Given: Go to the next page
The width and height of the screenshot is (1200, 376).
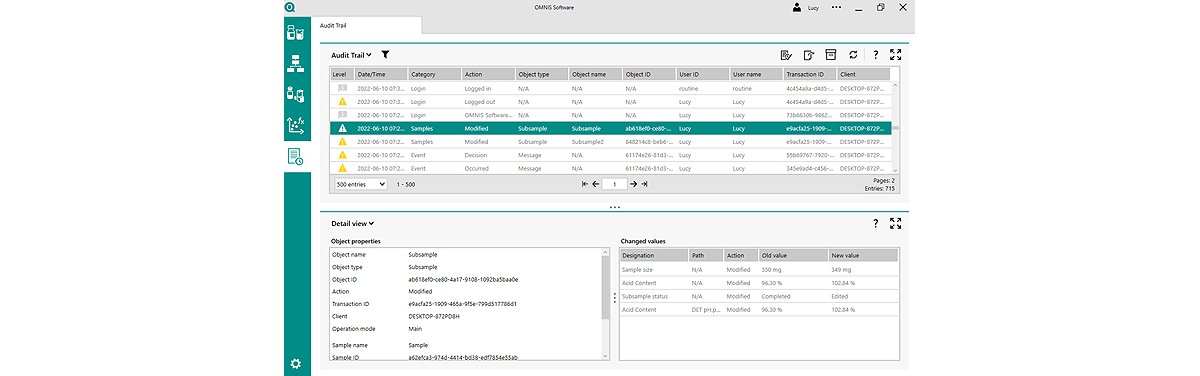Looking at the screenshot, I should pyautogui.click(x=633, y=184).
